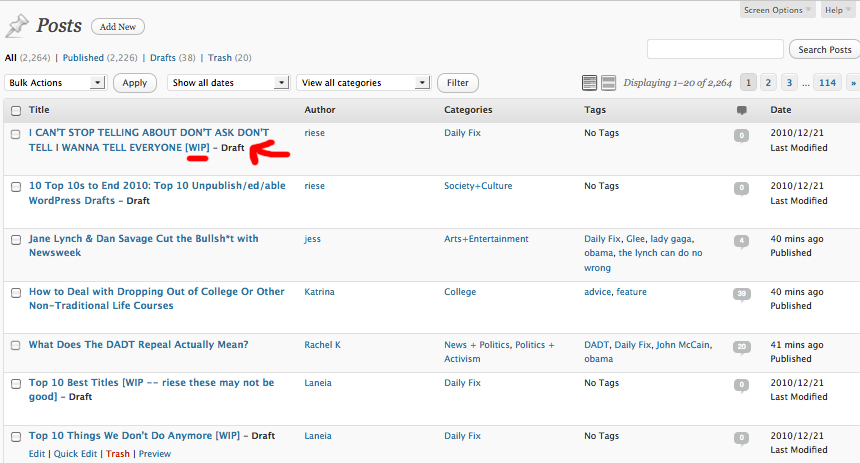Viewport: 860px width, 463px height.
Task: Open comment bubble for Things We Don't Do Anymore
Action: [x=741, y=438]
